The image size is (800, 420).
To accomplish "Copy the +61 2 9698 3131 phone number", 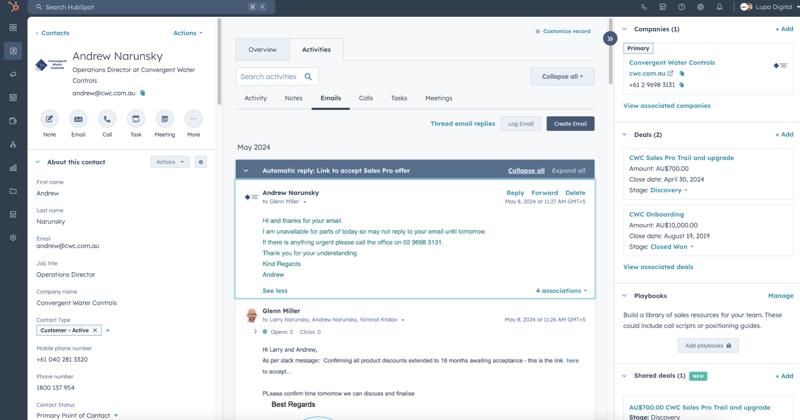I will pyautogui.click(x=682, y=85).
